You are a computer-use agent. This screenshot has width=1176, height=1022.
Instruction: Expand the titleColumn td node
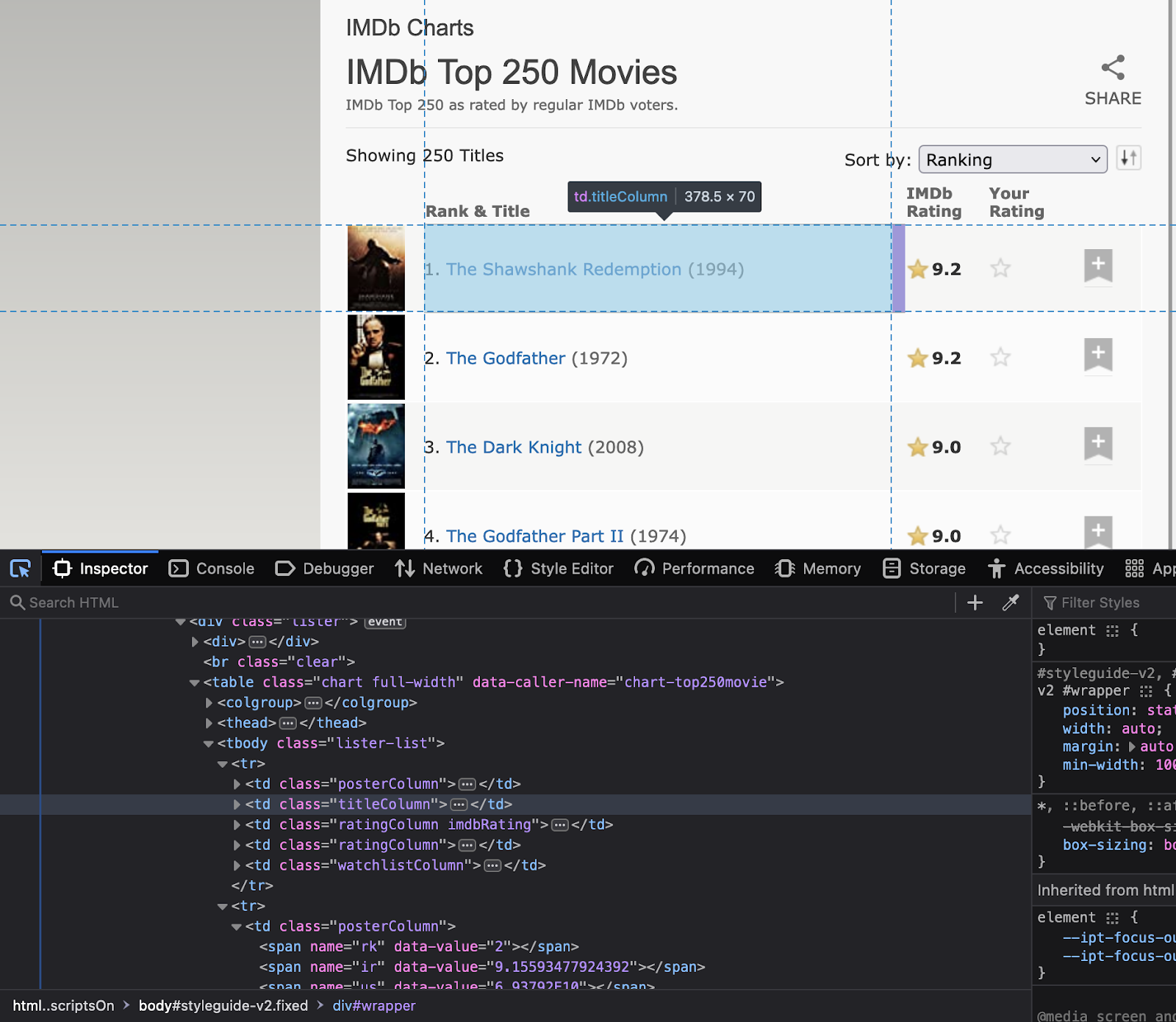point(237,805)
